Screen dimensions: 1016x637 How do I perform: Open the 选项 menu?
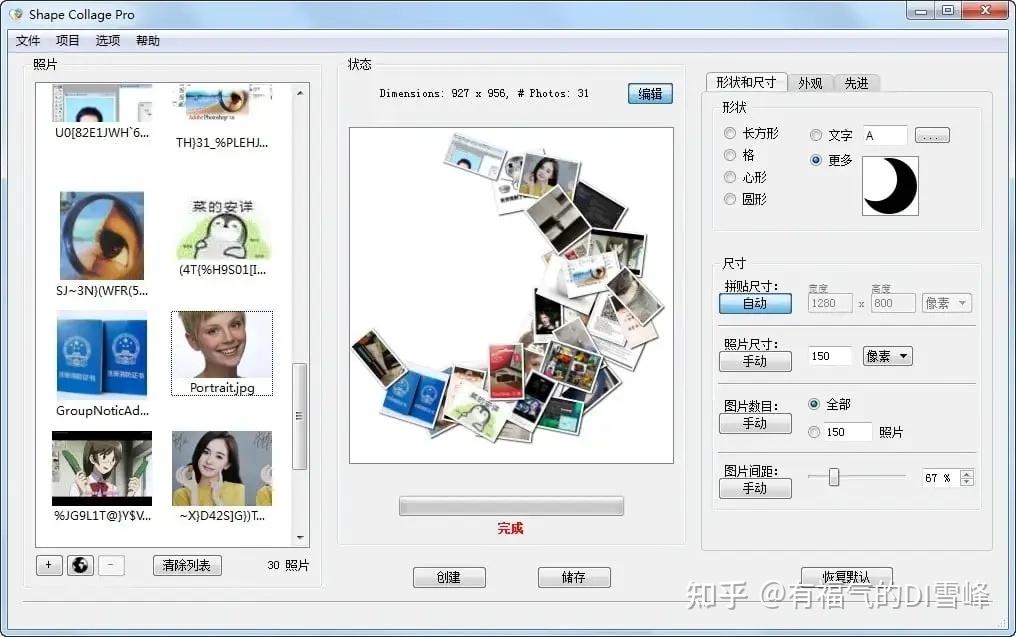point(107,41)
